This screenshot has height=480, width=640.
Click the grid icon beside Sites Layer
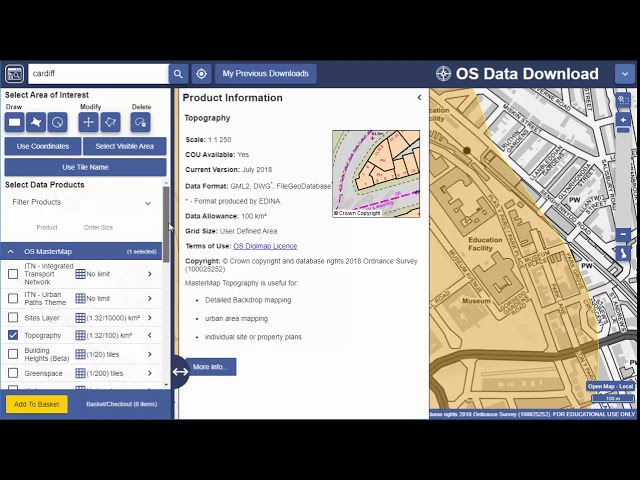(80, 318)
